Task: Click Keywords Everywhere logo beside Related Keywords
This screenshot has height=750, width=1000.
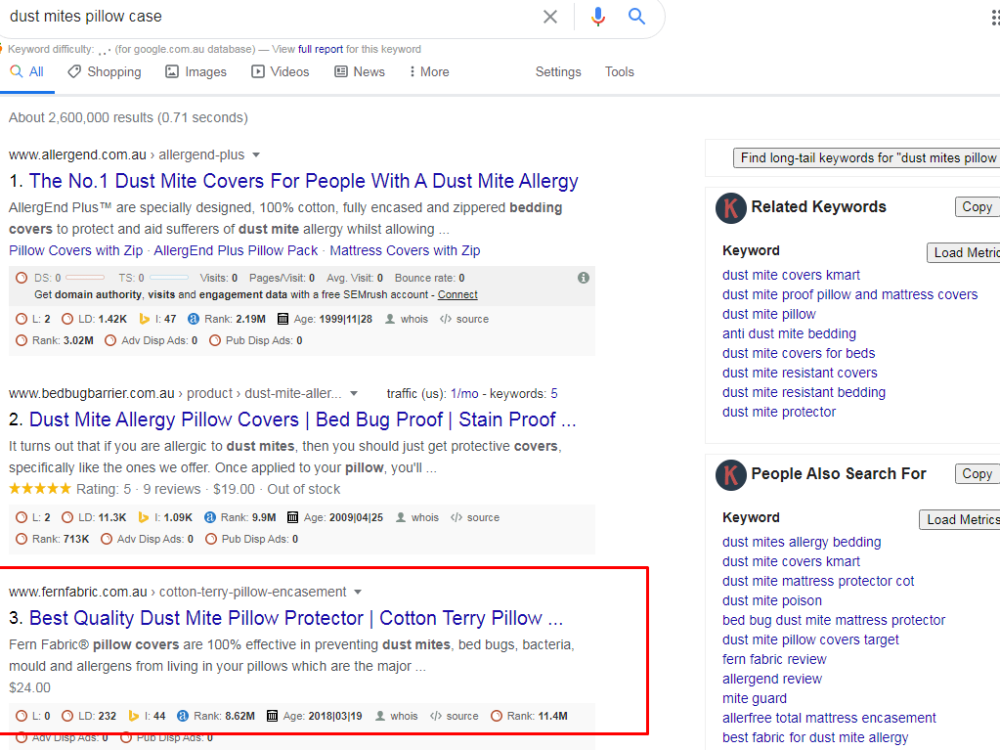Action: [731, 209]
